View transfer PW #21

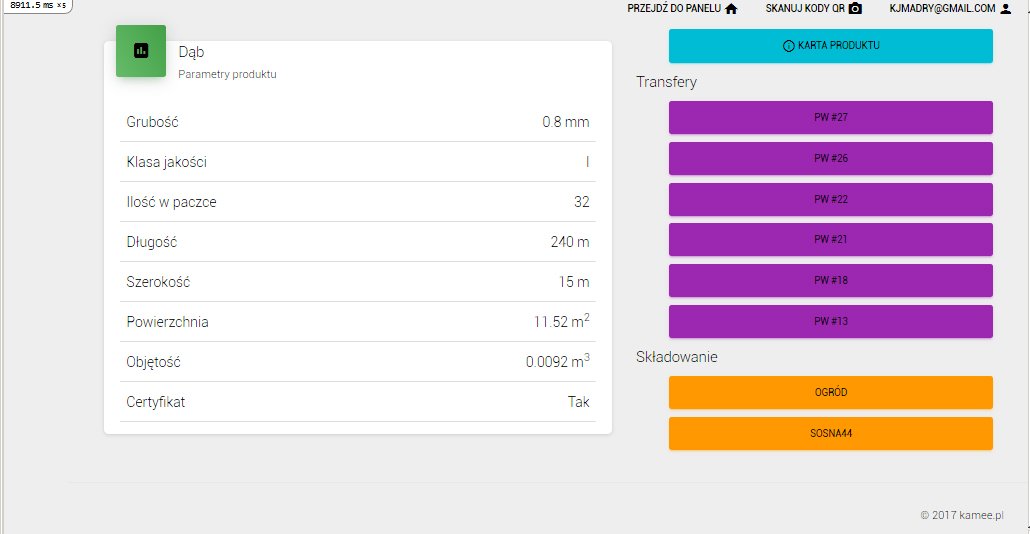click(x=830, y=240)
